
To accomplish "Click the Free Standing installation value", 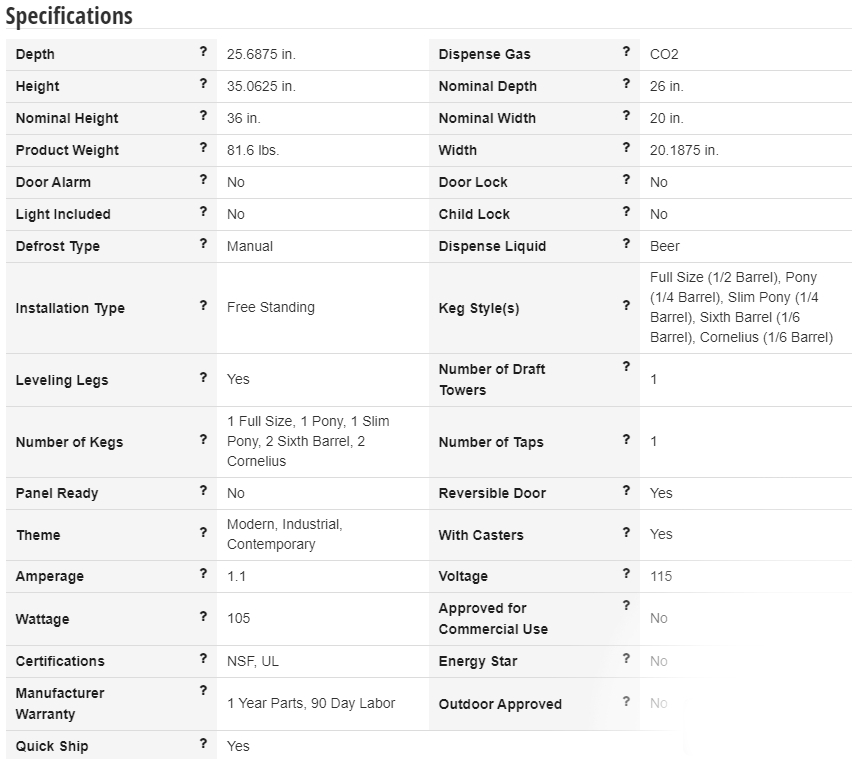I will click(271, 307).
